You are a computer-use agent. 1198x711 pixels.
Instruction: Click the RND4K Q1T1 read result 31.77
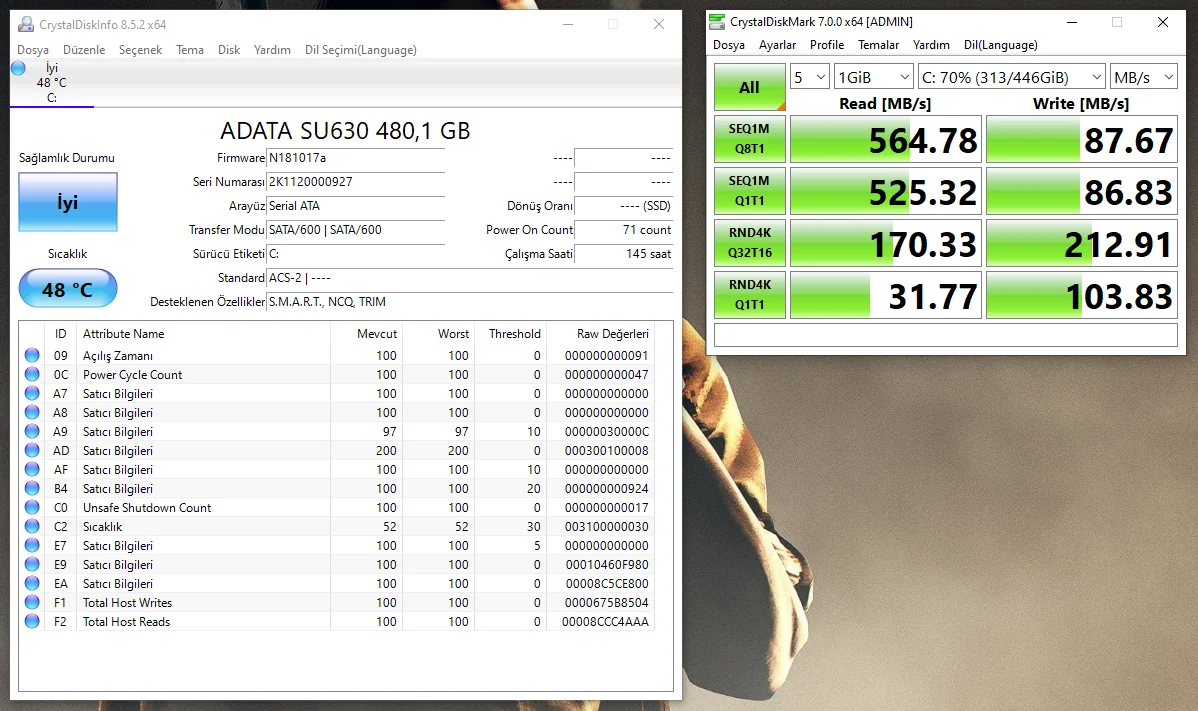(x=886, y=296)
